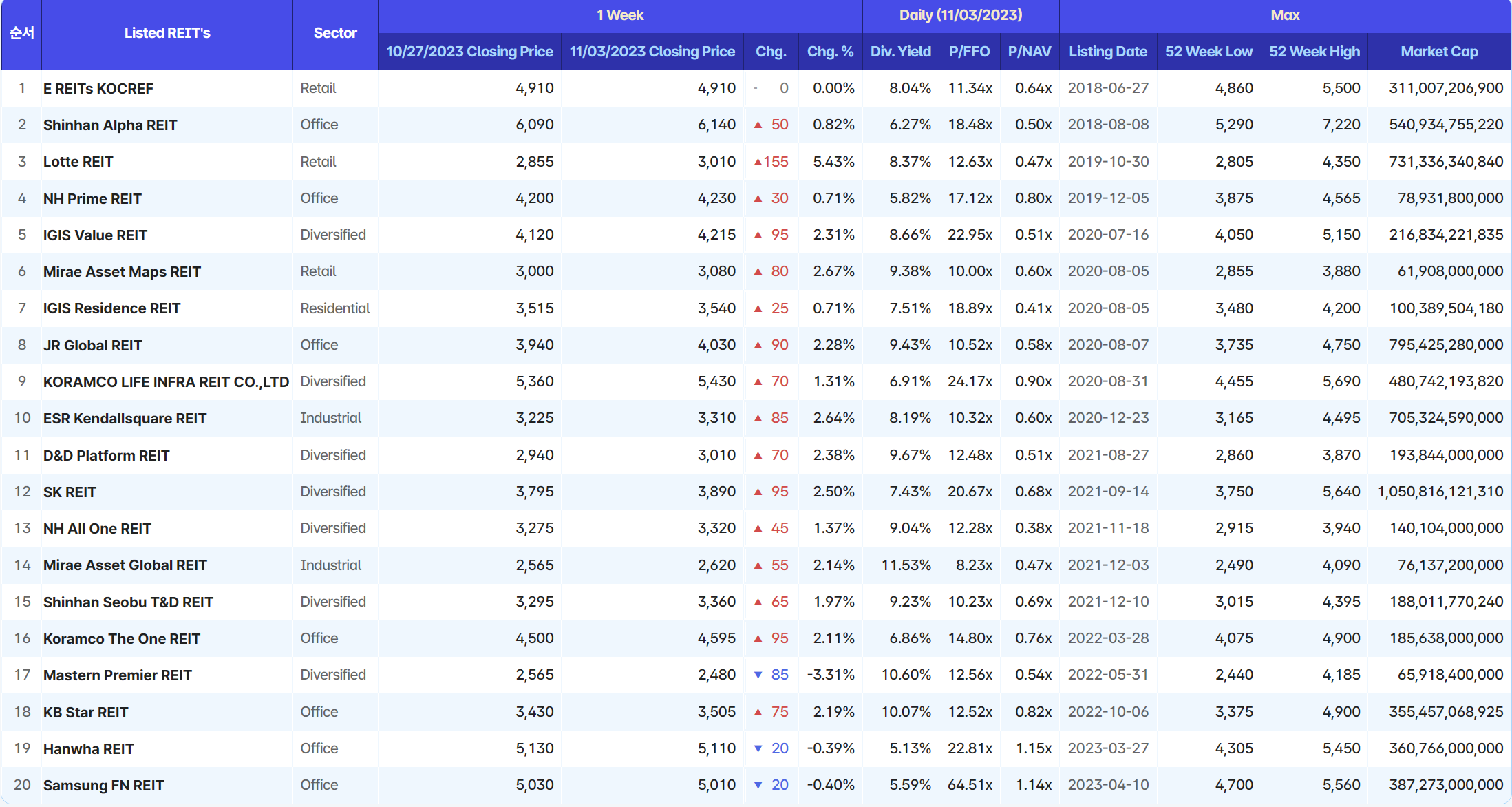Click the red up arrow in SK REIT row
The width and height of the screenshot is (1512, 807).
[758, 492]
